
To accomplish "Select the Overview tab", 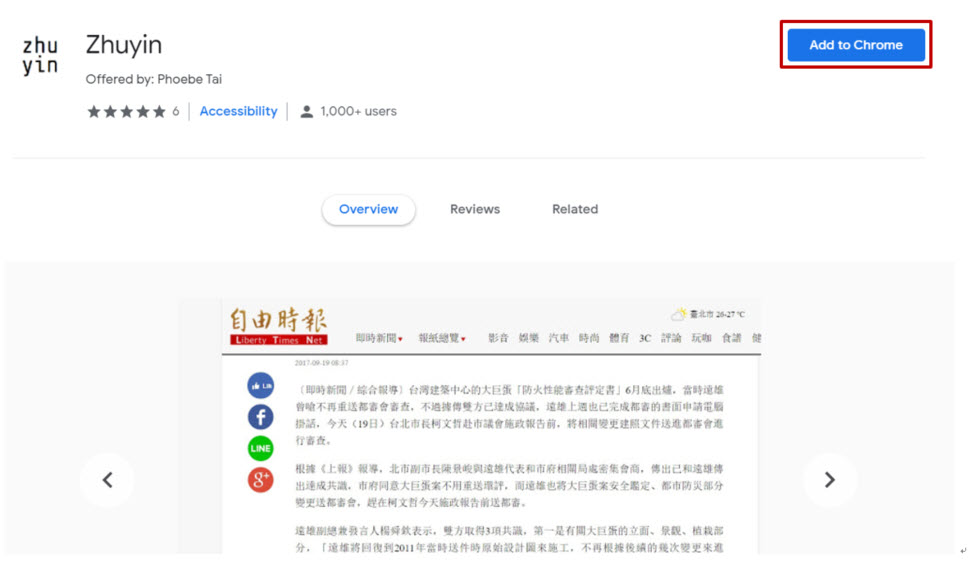I will pyautogui.click(x=368, y=209).
